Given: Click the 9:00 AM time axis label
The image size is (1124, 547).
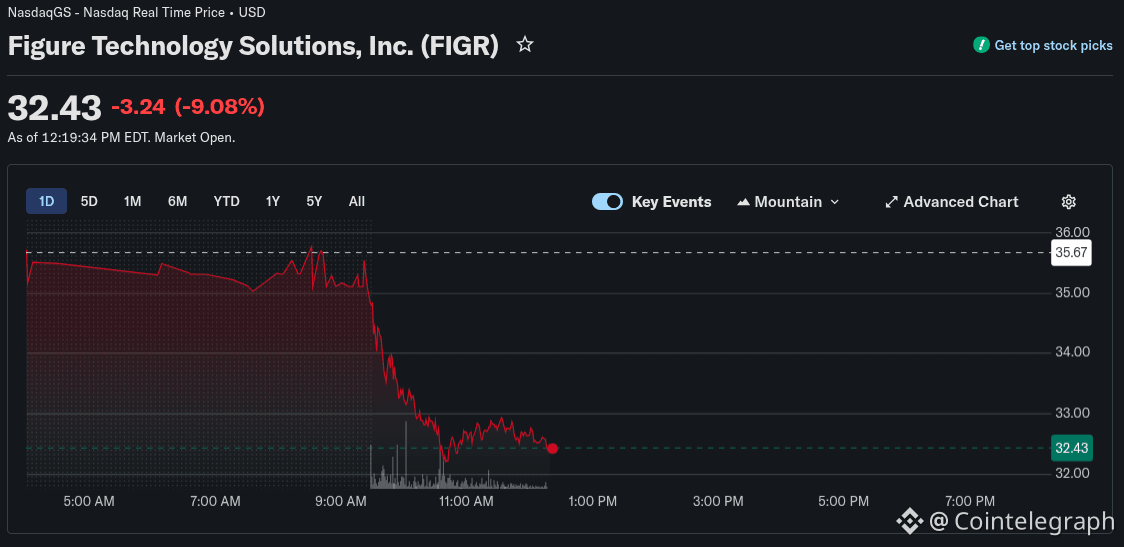Looking at the screenshot, I should point(341,501).
